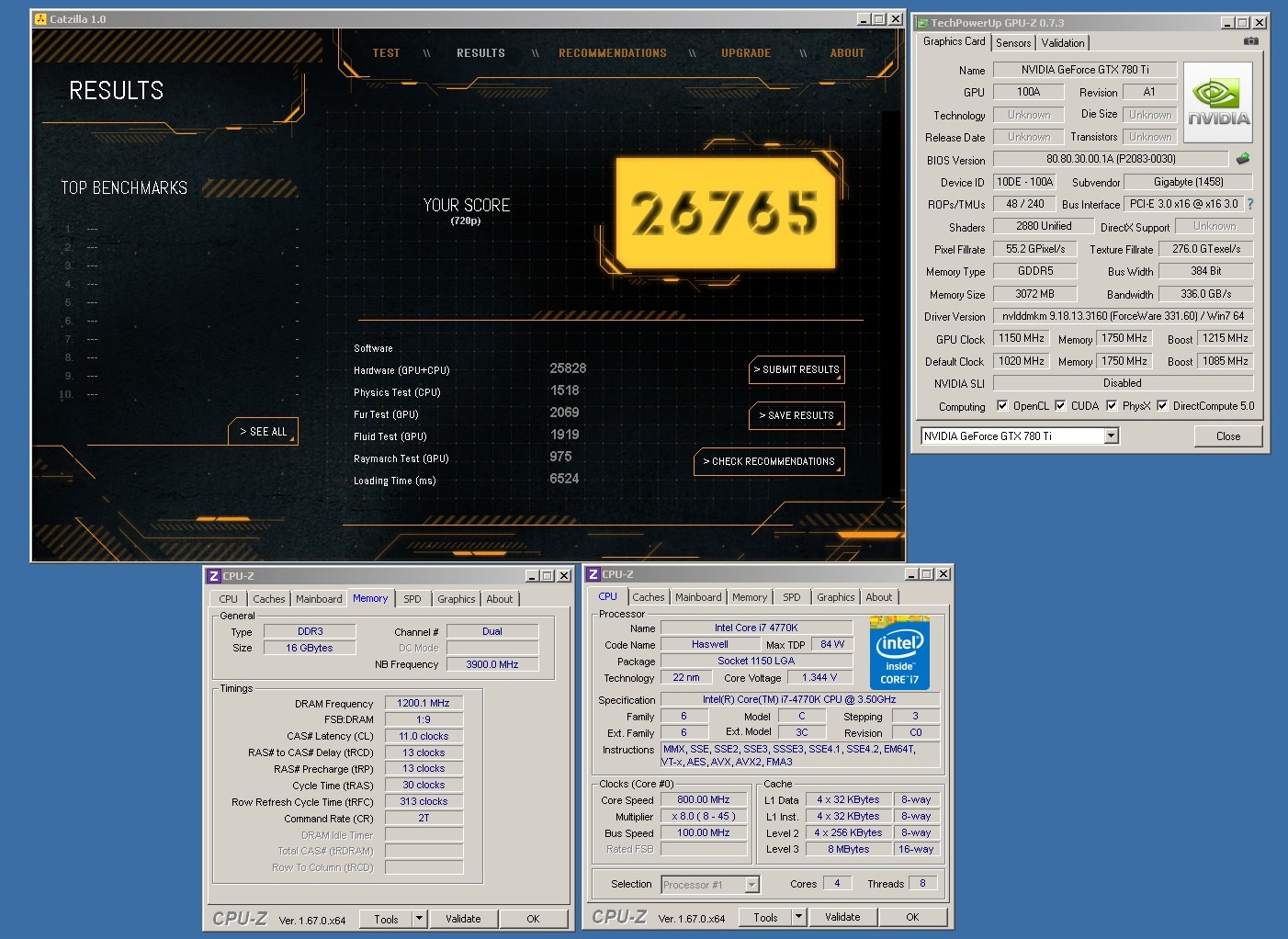Open Tools dropdown arrow in CPU tab CPU-Z window
Viewport: 1288px width, 939px height.
point(798,916)
